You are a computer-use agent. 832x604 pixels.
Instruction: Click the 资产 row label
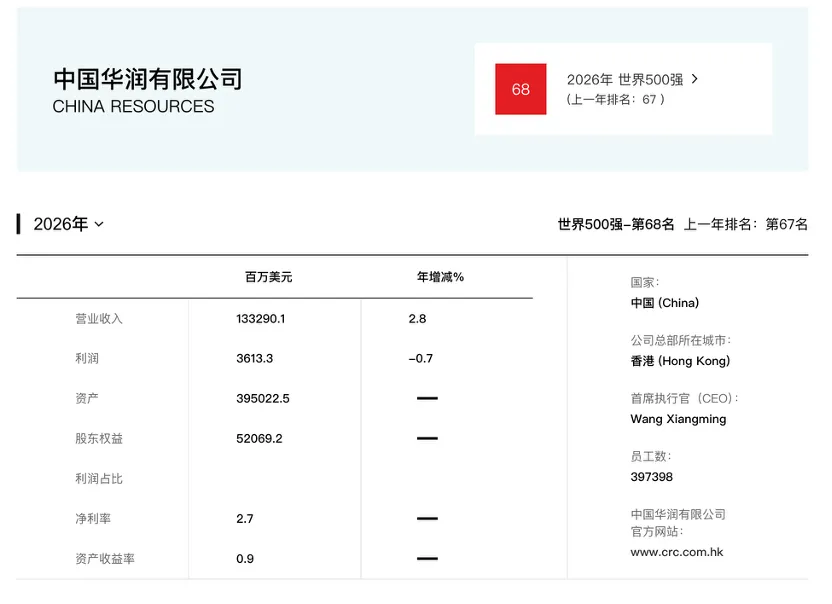[87, 398]
